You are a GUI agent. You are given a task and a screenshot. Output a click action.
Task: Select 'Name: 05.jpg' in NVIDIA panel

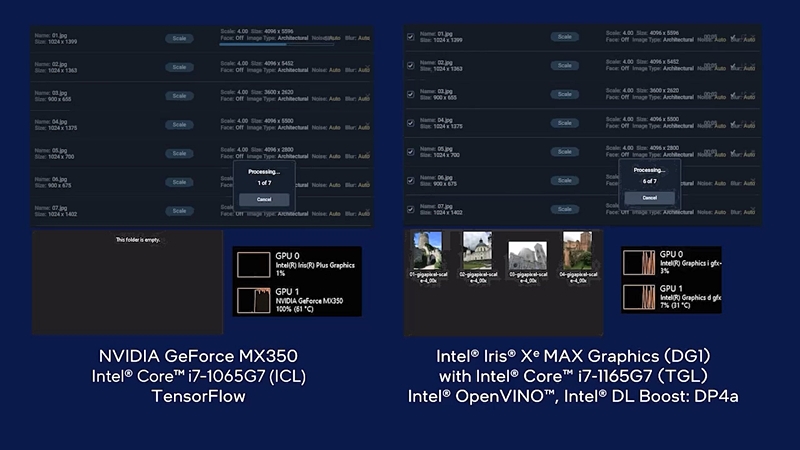click(51, 151)
